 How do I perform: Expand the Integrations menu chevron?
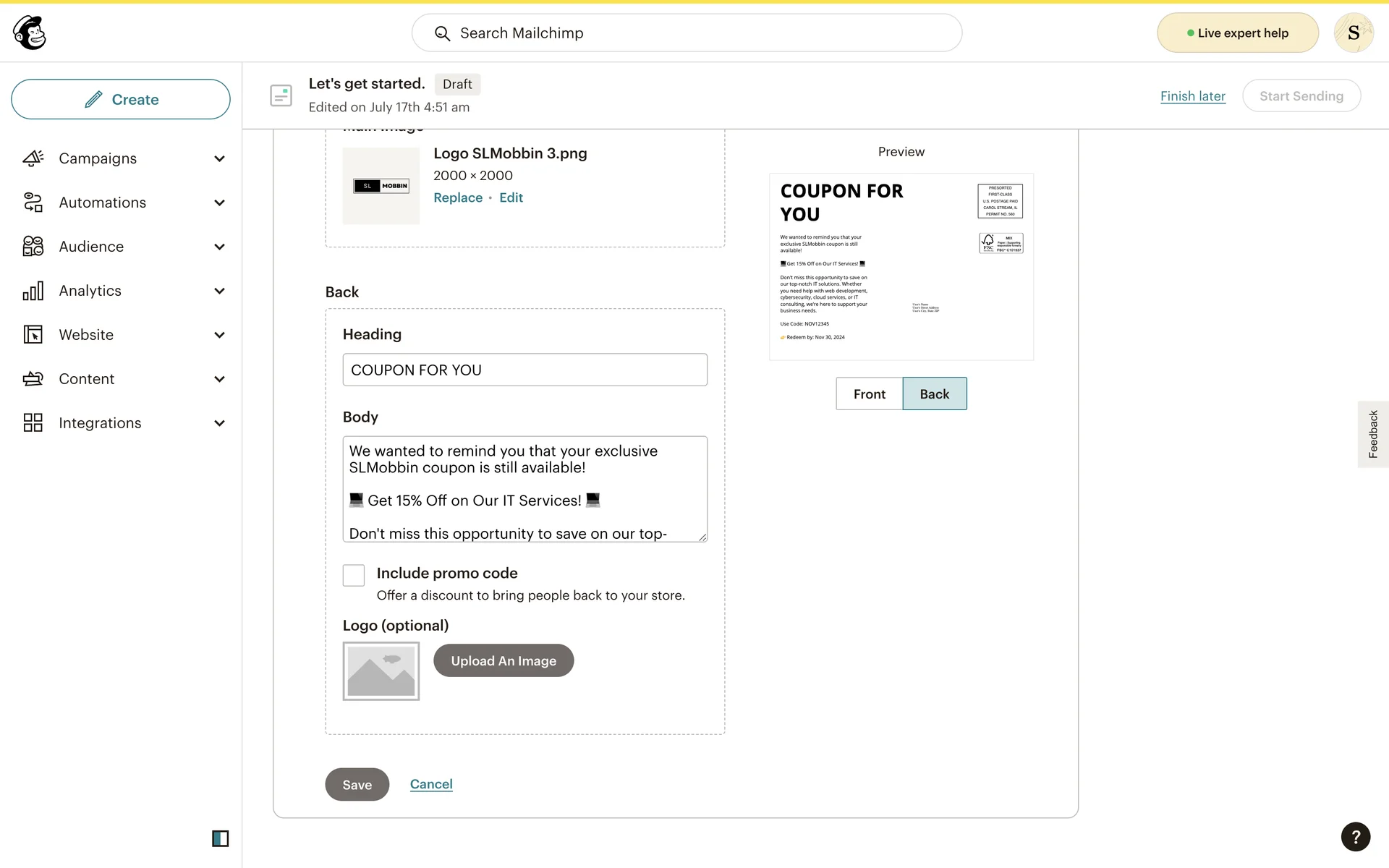[x=219, y=423]
